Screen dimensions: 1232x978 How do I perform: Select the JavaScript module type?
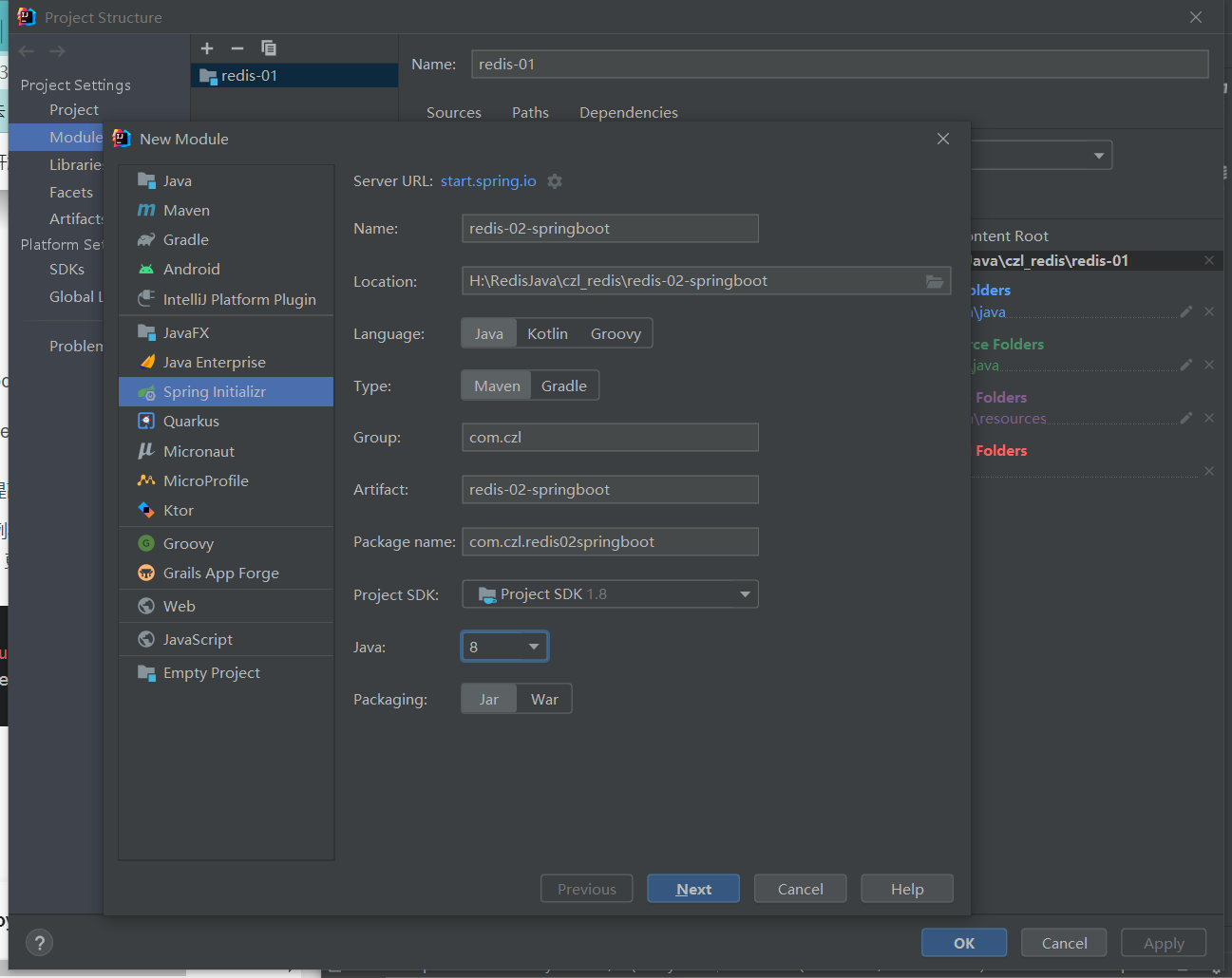click(x=226, y=639)
